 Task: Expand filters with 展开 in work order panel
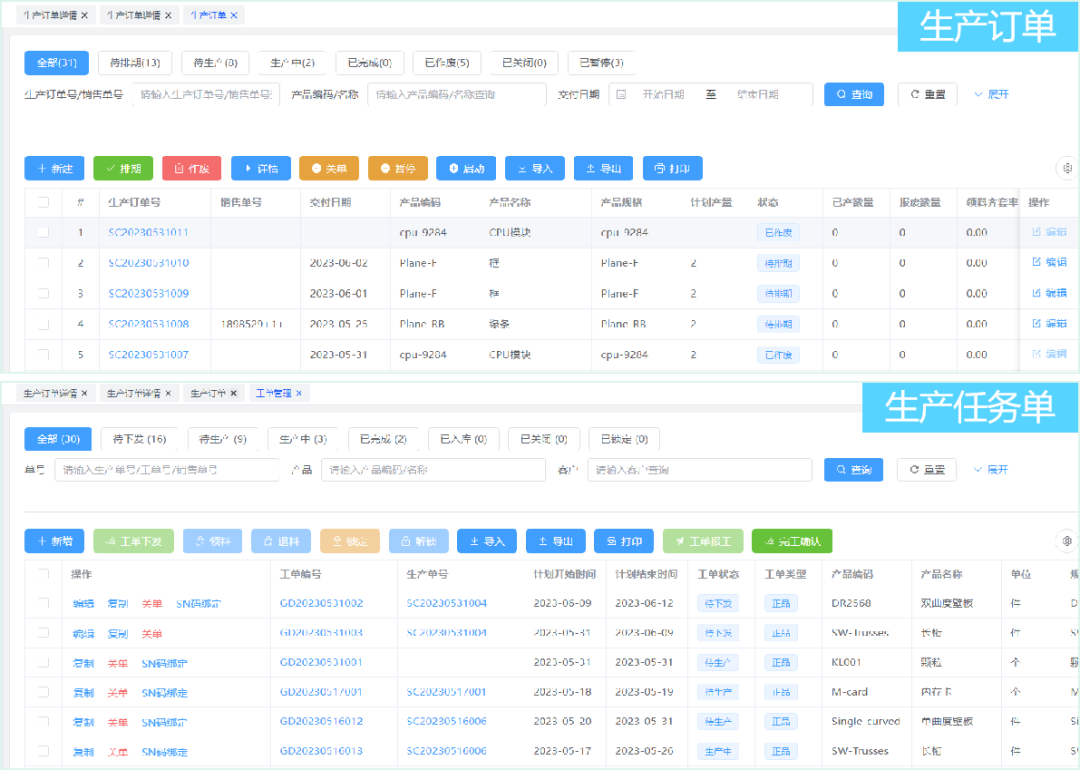point(990,470)
